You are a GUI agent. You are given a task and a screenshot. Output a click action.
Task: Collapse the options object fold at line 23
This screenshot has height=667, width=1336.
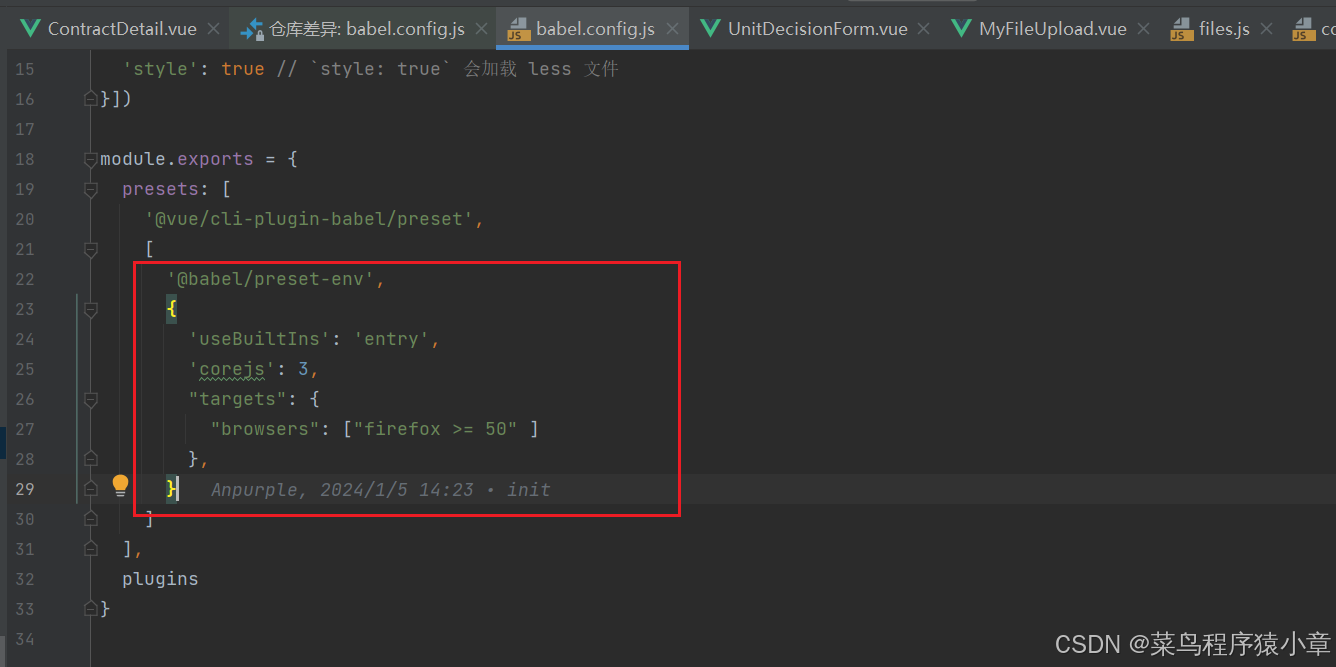91,309
